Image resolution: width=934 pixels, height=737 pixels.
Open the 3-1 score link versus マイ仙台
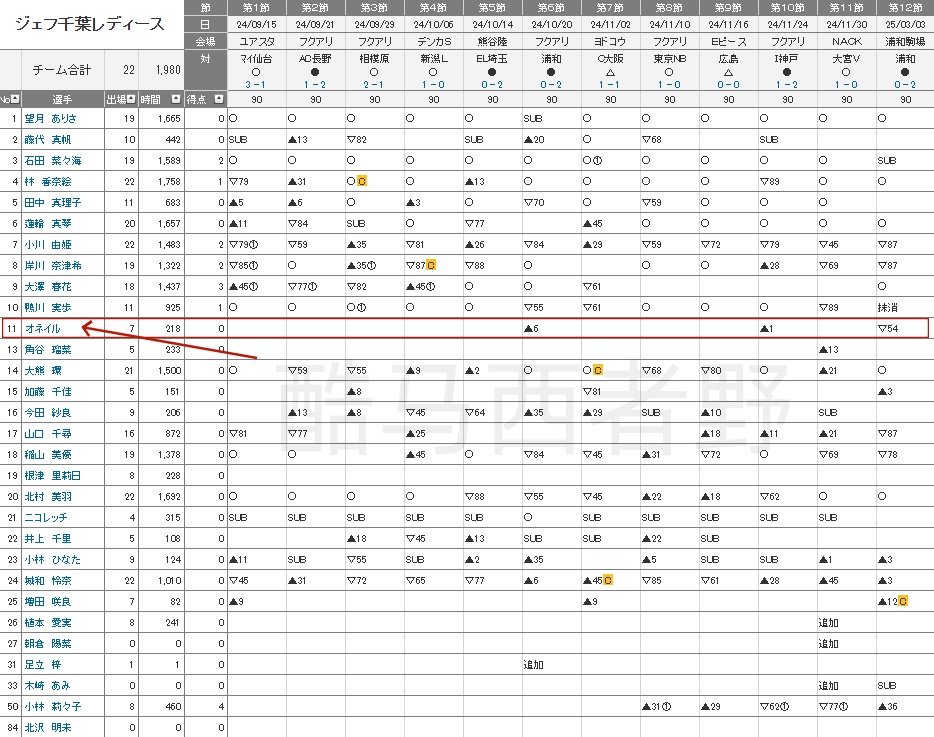pyautogui.click(x=256, y=85)
